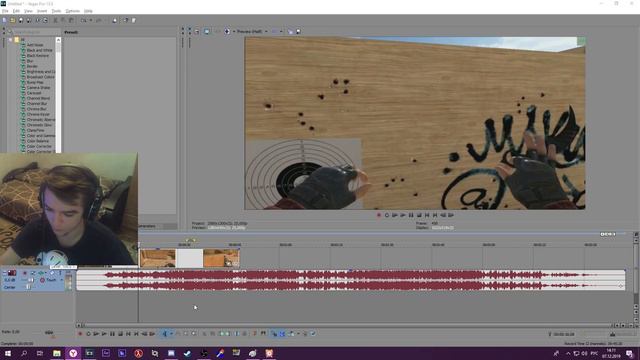Click the What's This Help icon

click(126, 20)
